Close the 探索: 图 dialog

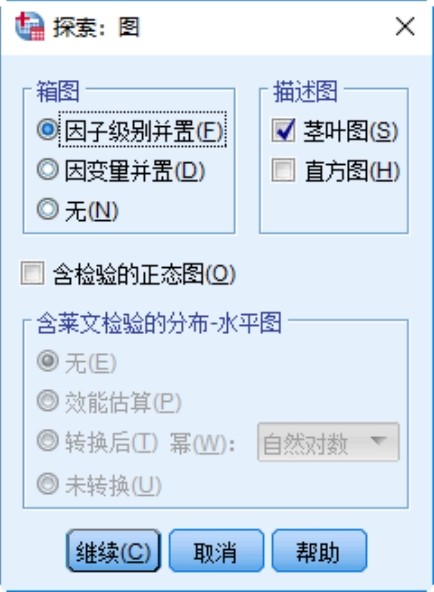point(405,27)
